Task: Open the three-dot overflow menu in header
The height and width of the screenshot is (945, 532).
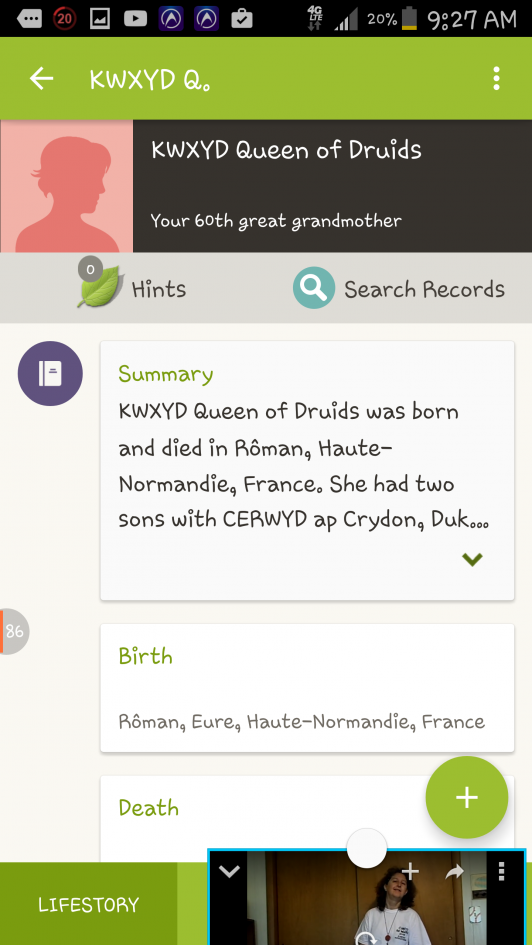Action: coord(496,78)
